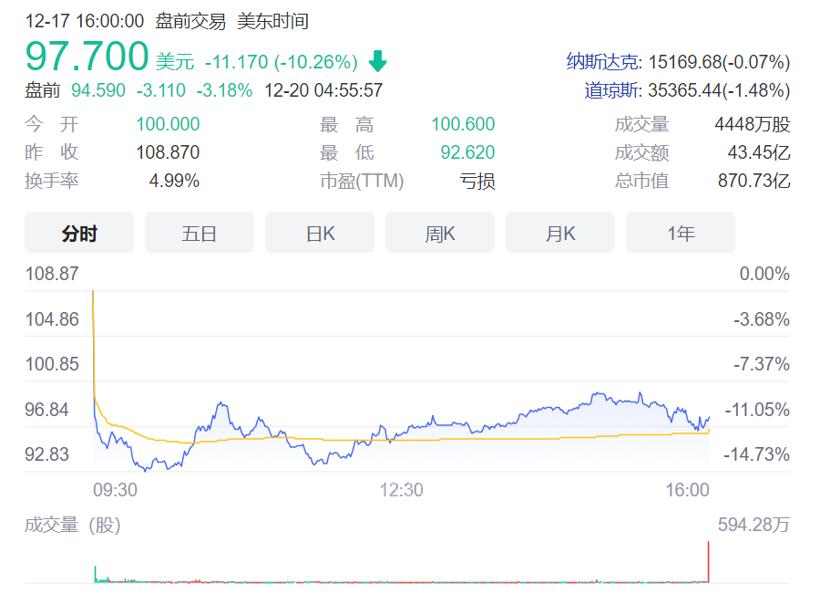
Task: Click the 97.700 current price
Action: click(x=87, y=56)
